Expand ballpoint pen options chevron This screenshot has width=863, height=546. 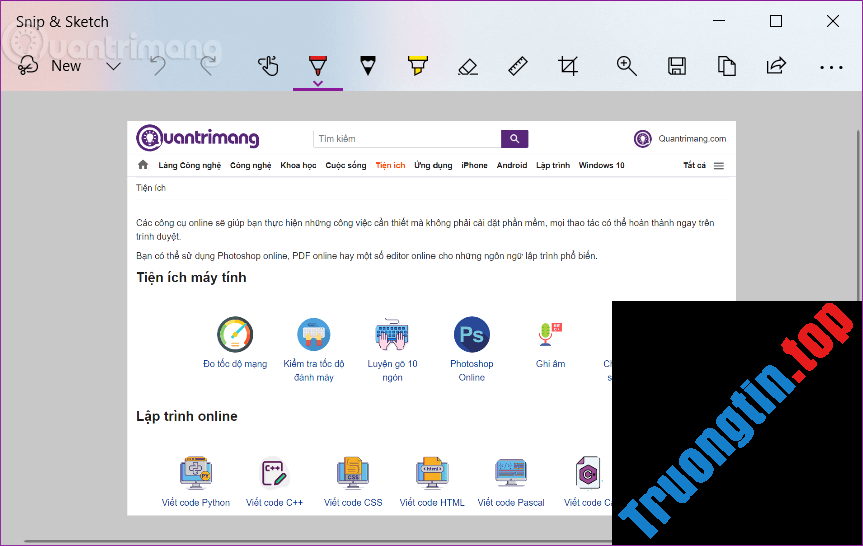pyautogui.click(x=318, y=84)
